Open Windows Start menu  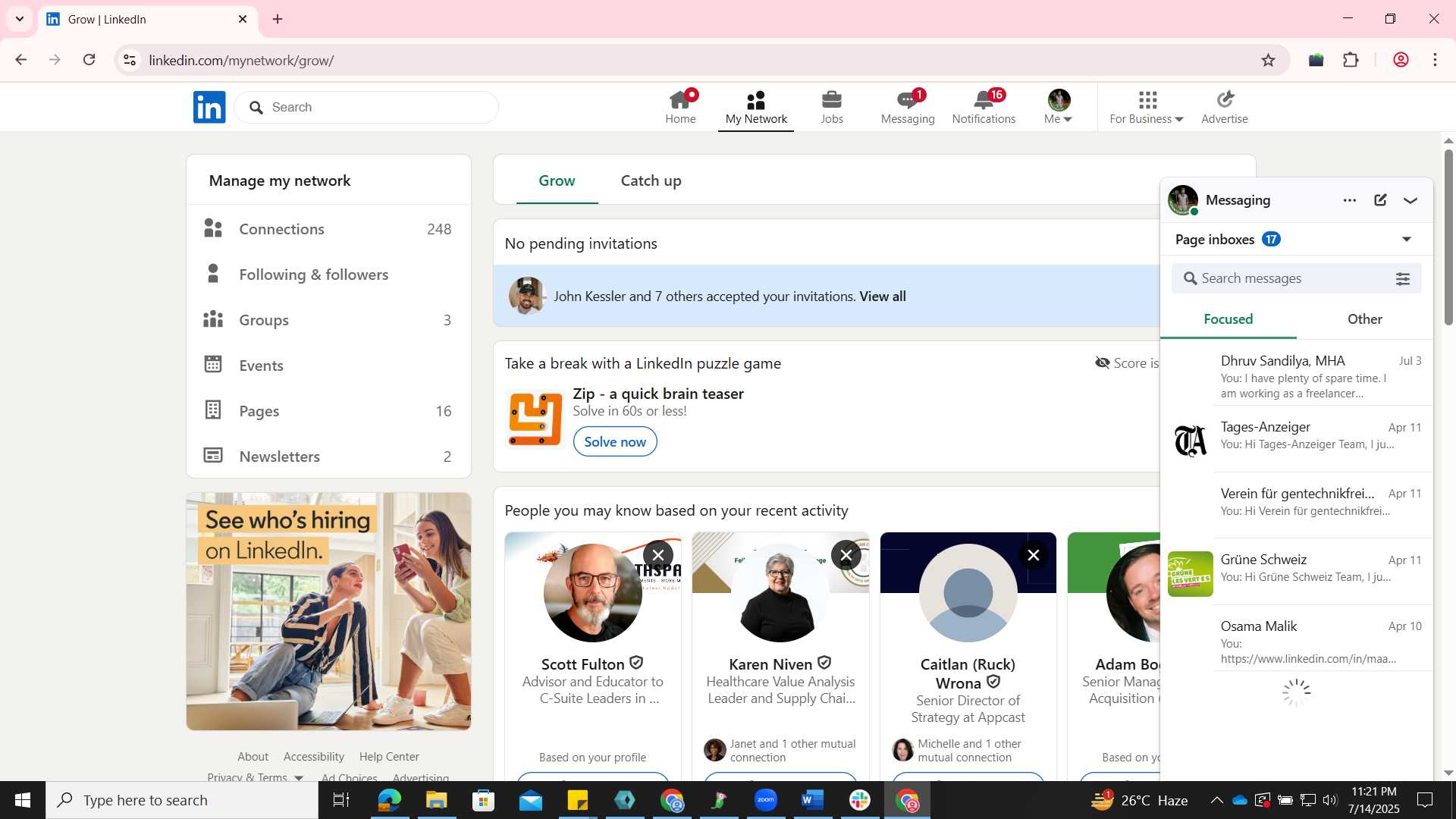point(23,800)
